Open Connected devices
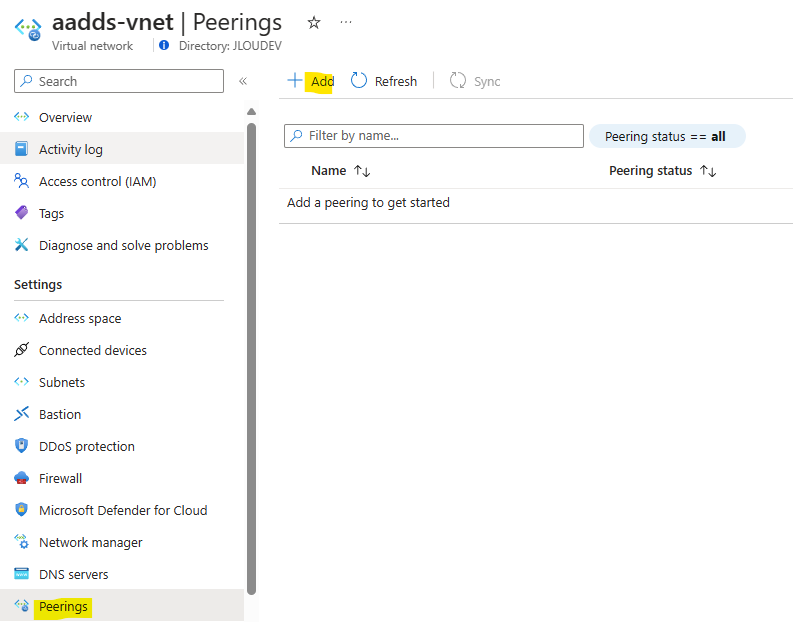Screen dimensions: 793x622 pyautogui.click(x=93, y=350)
